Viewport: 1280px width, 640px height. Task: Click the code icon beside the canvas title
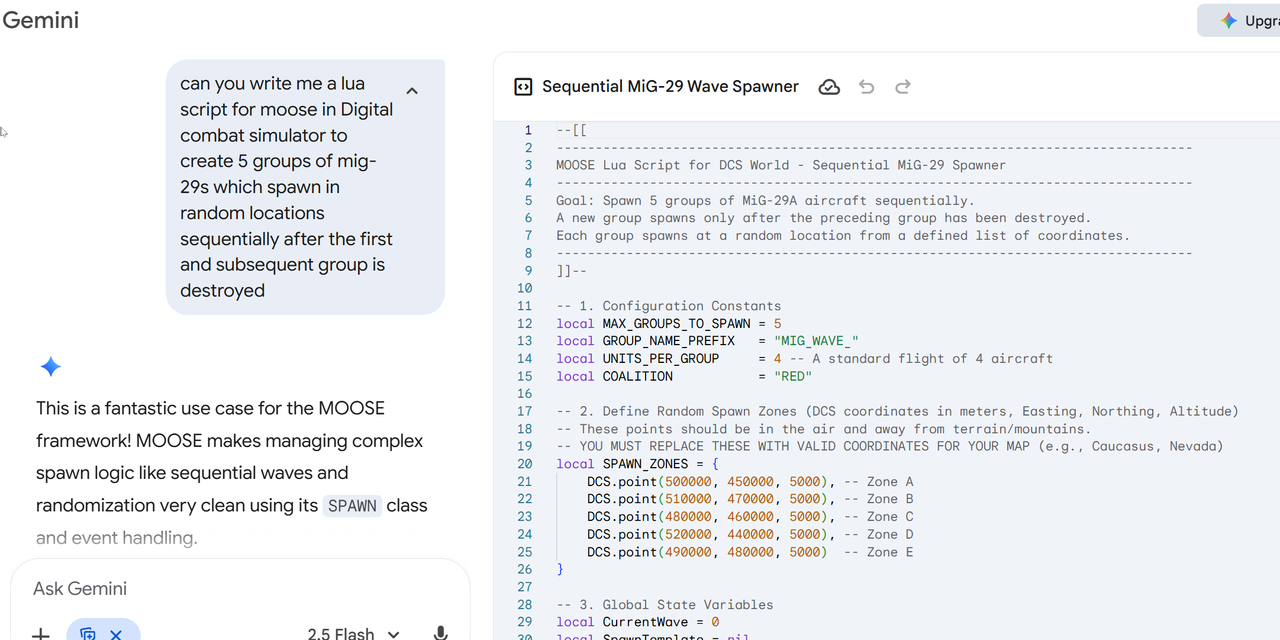(x=523, y=87)
